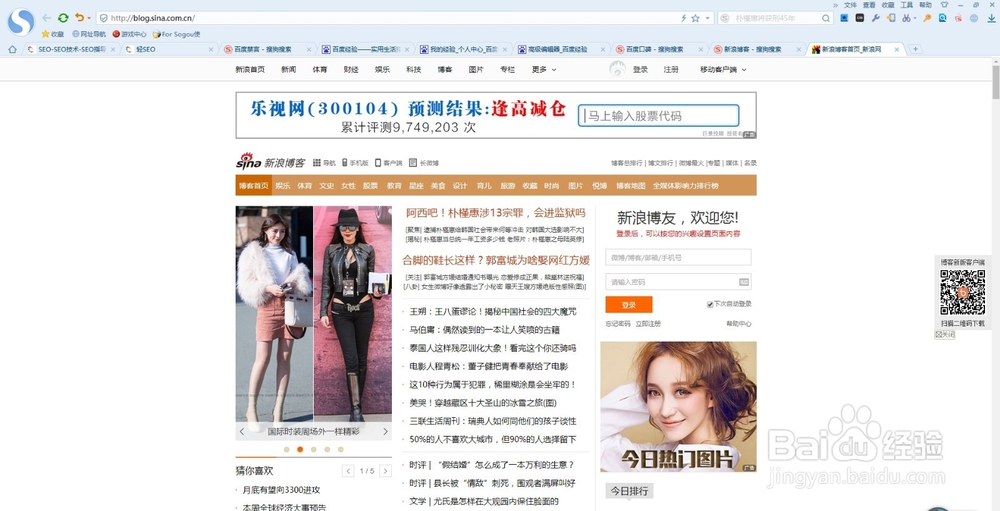Open the 工具 menu
The width and height of the screenshot is (1000, 511).
(x=906, y=4)
